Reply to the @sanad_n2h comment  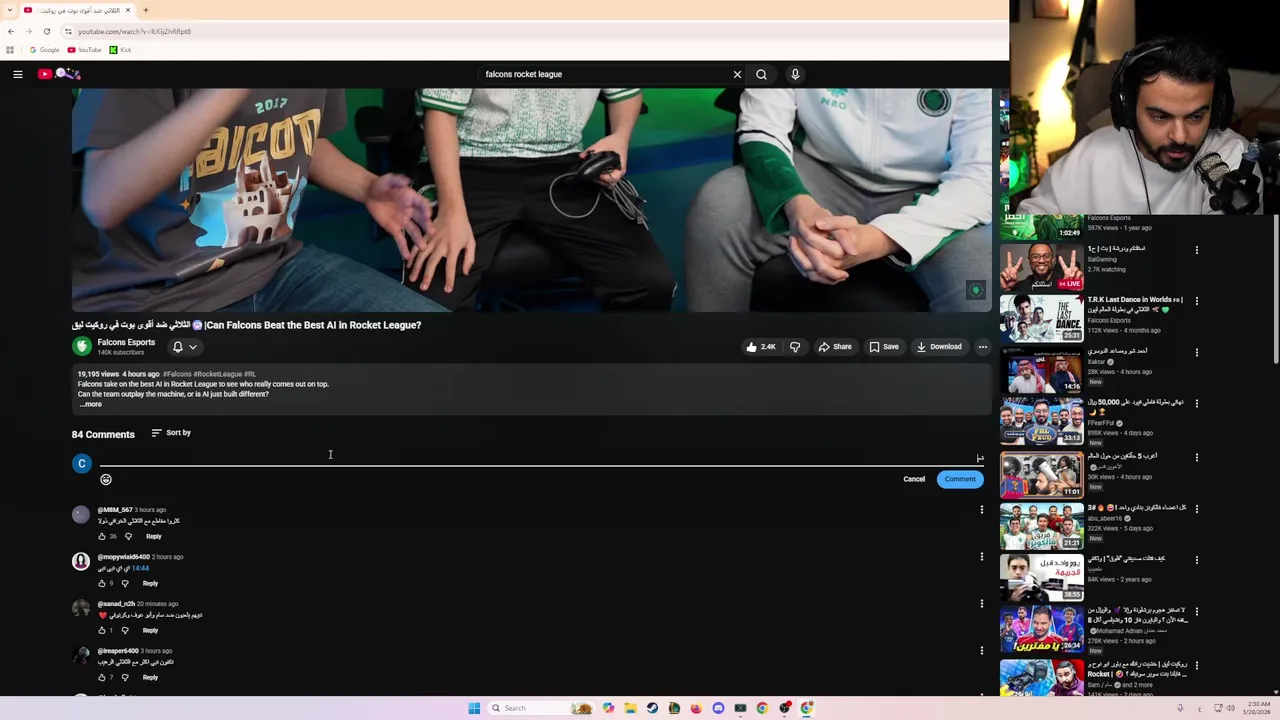(150, 630)
